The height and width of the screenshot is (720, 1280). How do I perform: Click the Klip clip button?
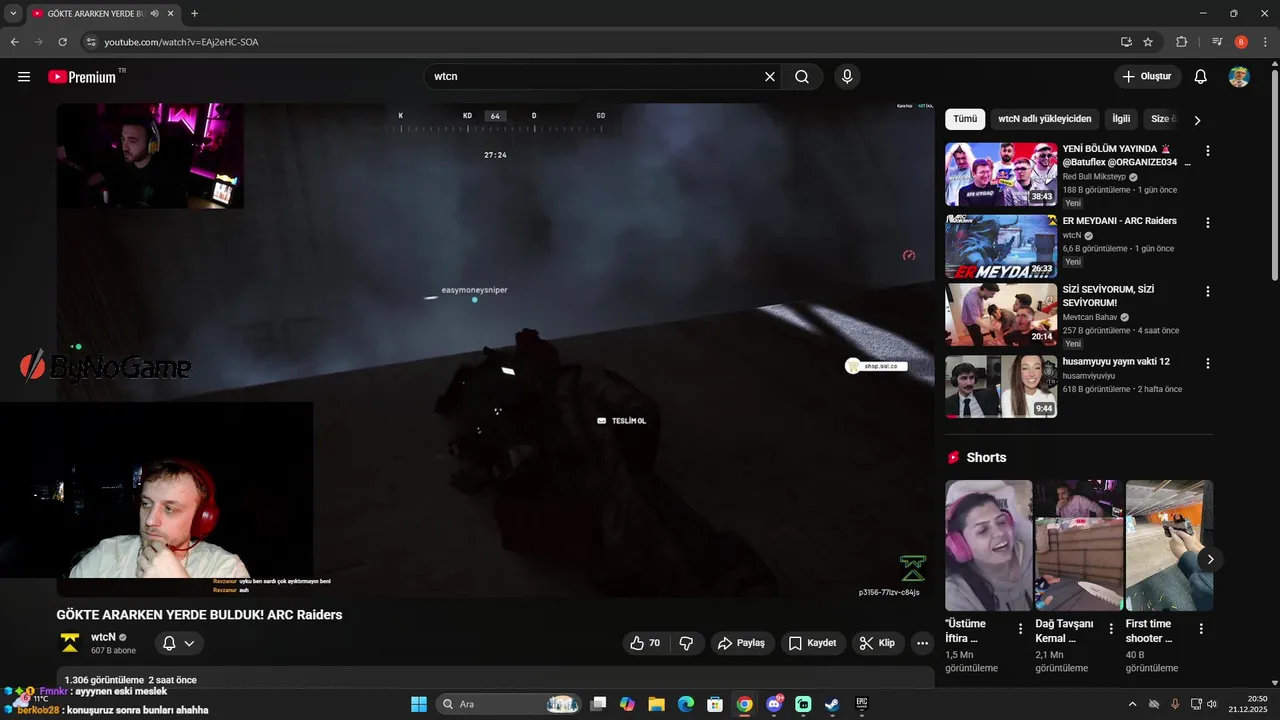878,643
